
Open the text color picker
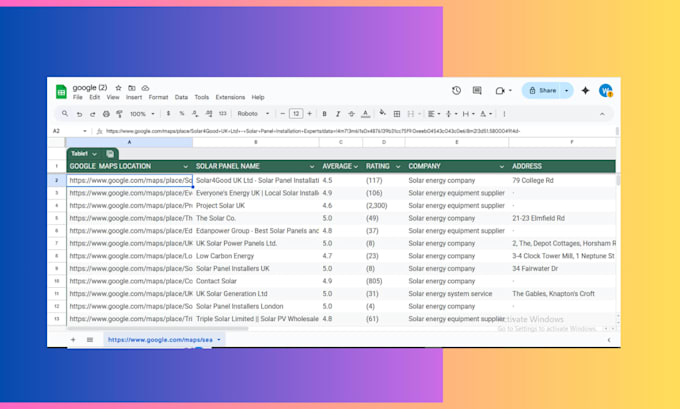[x=366, y=114]
